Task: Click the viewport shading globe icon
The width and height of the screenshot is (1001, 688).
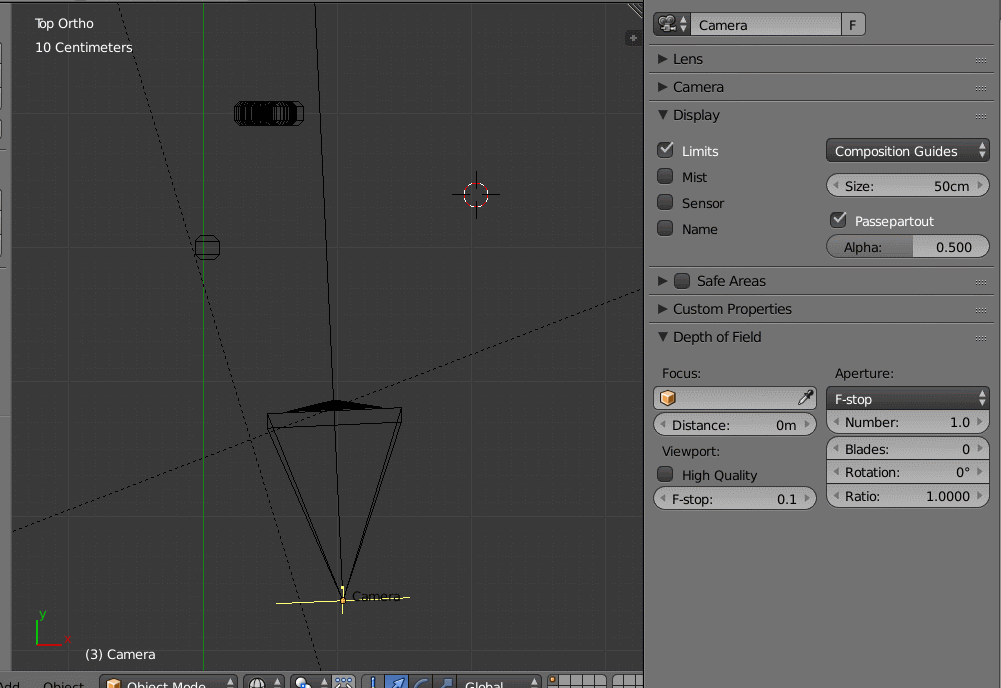Action: click(x=256, y=682)
